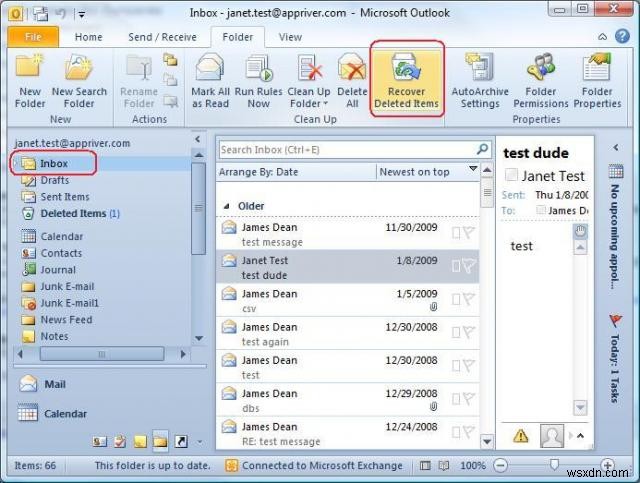Image resolution: width=640 pixels, height=483 pixels.
Task: Create a New Search Folder
Action: pos(79,81)
